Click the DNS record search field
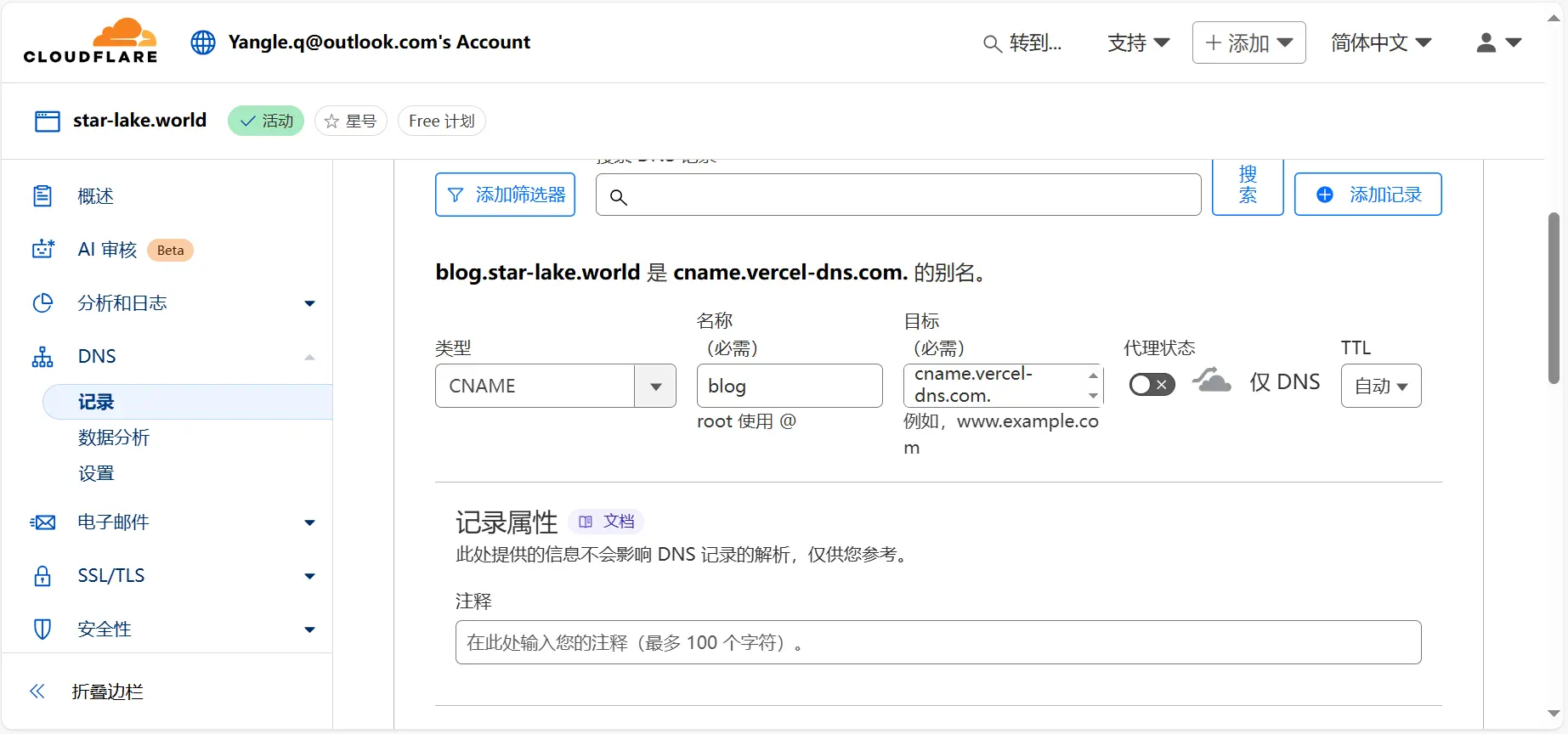 tap(898, 195)
